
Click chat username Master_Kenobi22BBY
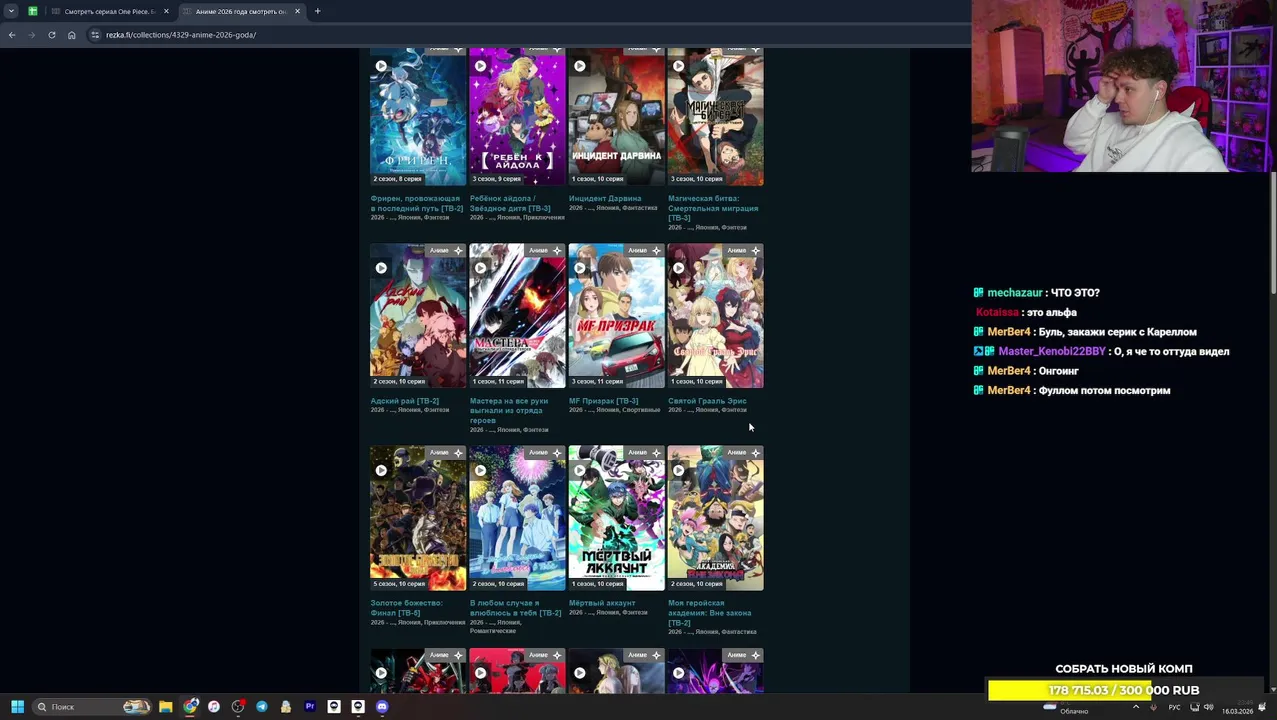click(x=1052, y=352)
